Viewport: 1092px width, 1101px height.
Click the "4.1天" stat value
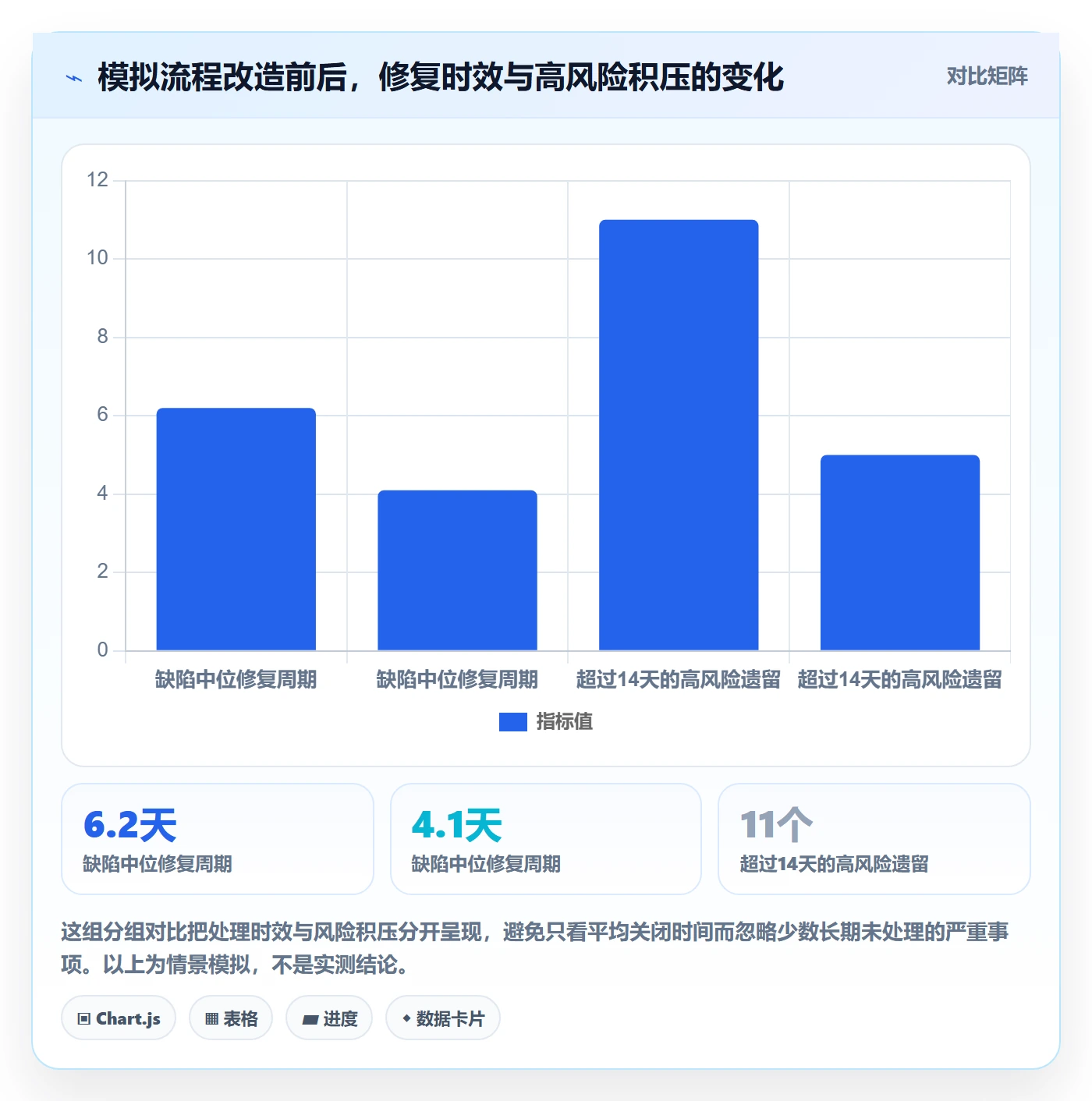(x=457, y=825)
